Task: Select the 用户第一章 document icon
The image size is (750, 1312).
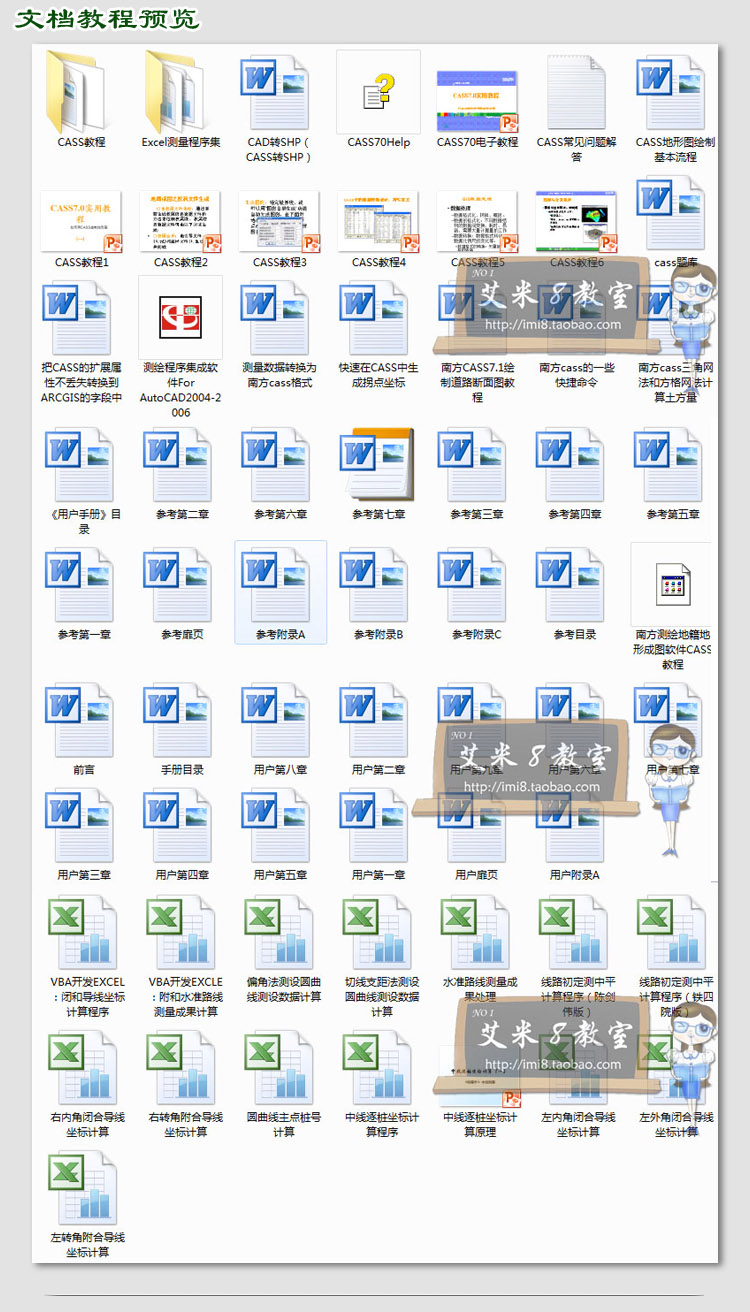Action: pyautogui.click(x=376, y=827)
